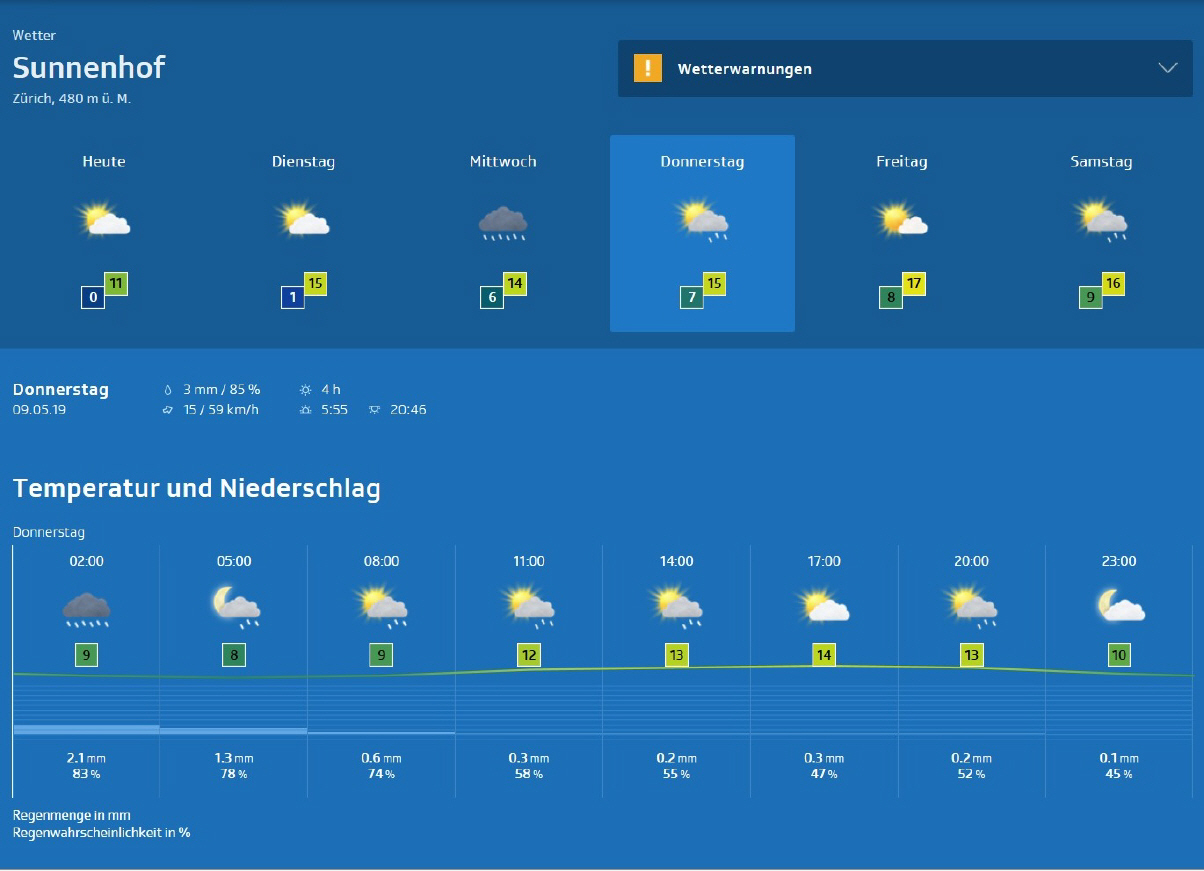Click Freitag's high temperature badge 17
Image resolution: width=1204 pixels, height=871 pixels.
913,283
